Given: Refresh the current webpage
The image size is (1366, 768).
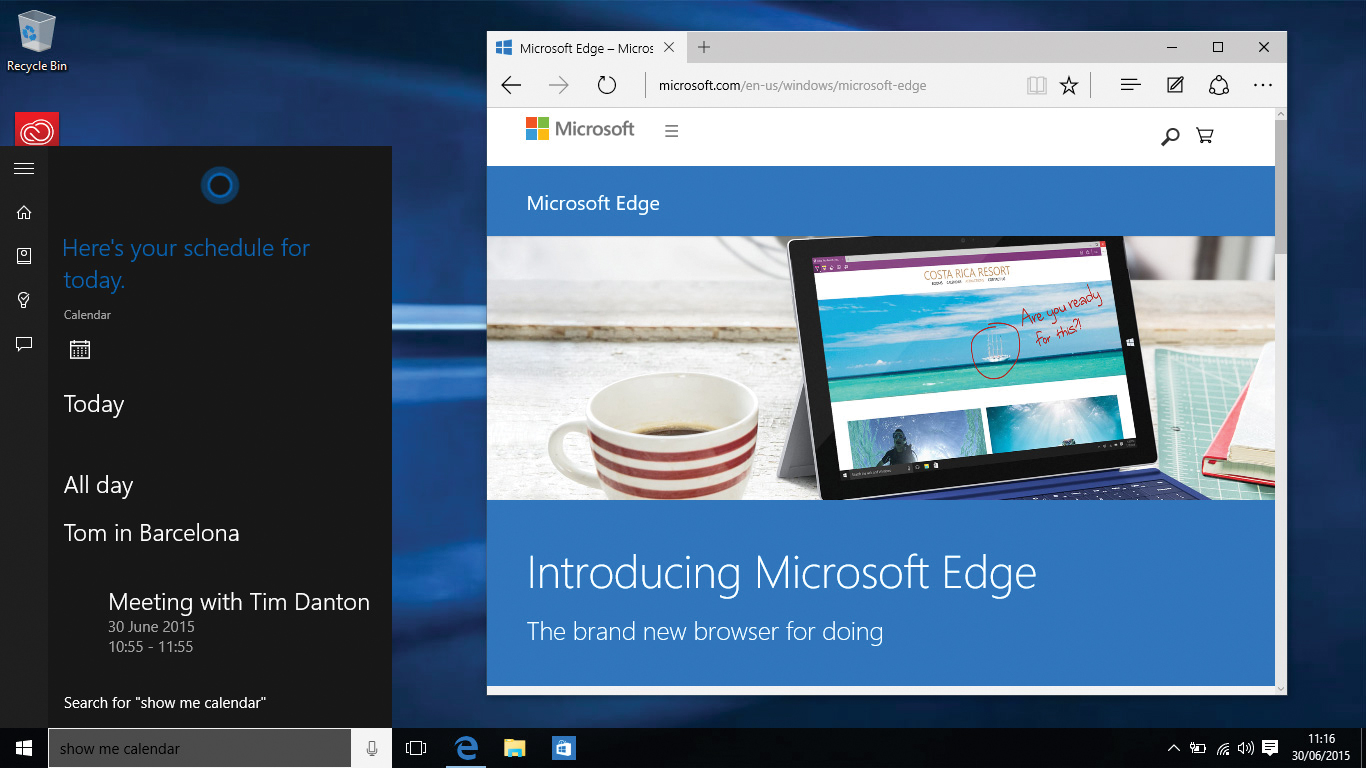Looking at the screenshot, I should pos(607,85).
